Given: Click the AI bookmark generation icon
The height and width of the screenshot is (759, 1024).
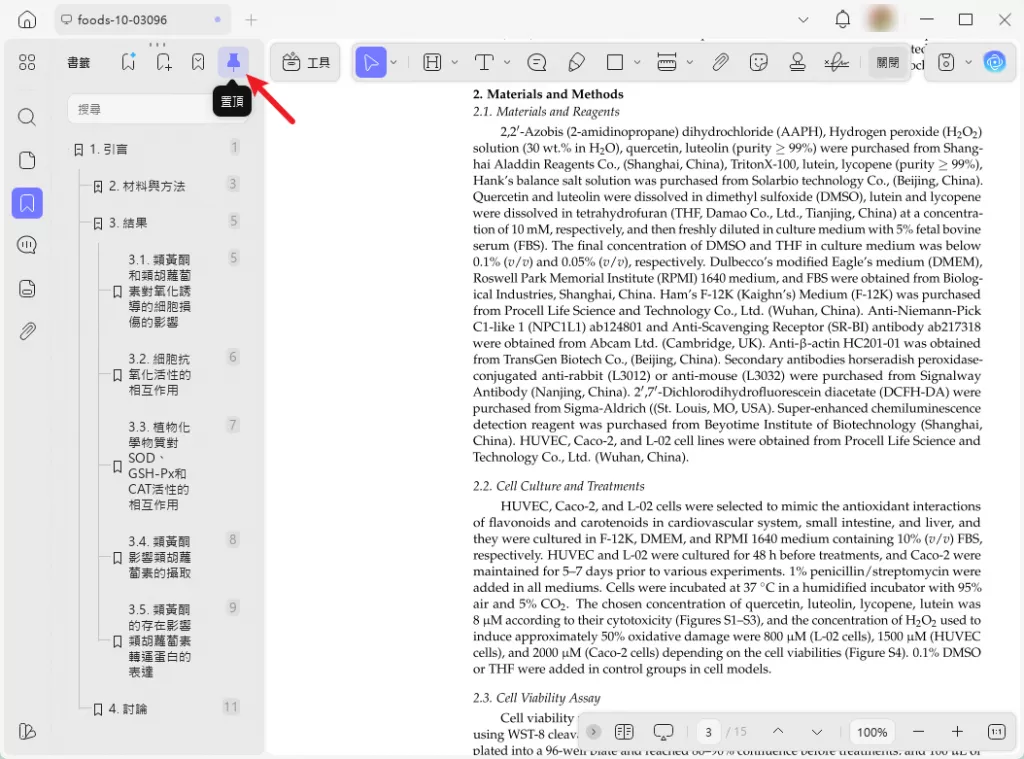Looking at the screenshot, I should (129, 61).
